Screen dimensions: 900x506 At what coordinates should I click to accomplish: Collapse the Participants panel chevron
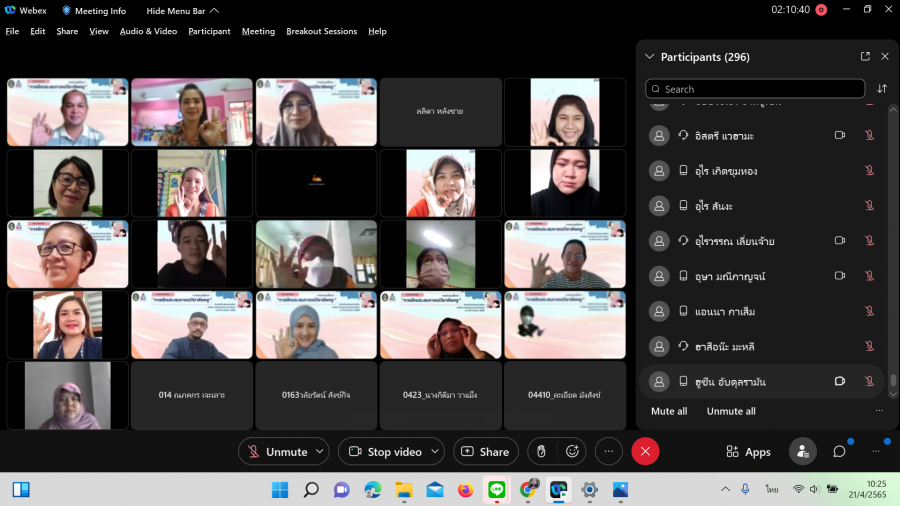tap(650, 57)
